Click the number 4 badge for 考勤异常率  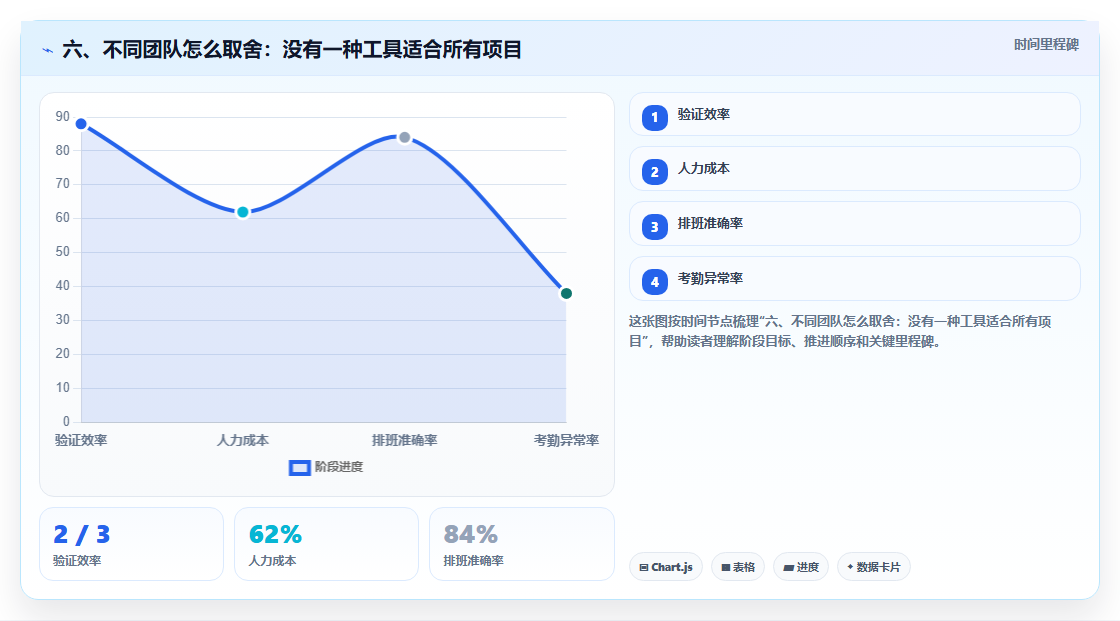654,282
